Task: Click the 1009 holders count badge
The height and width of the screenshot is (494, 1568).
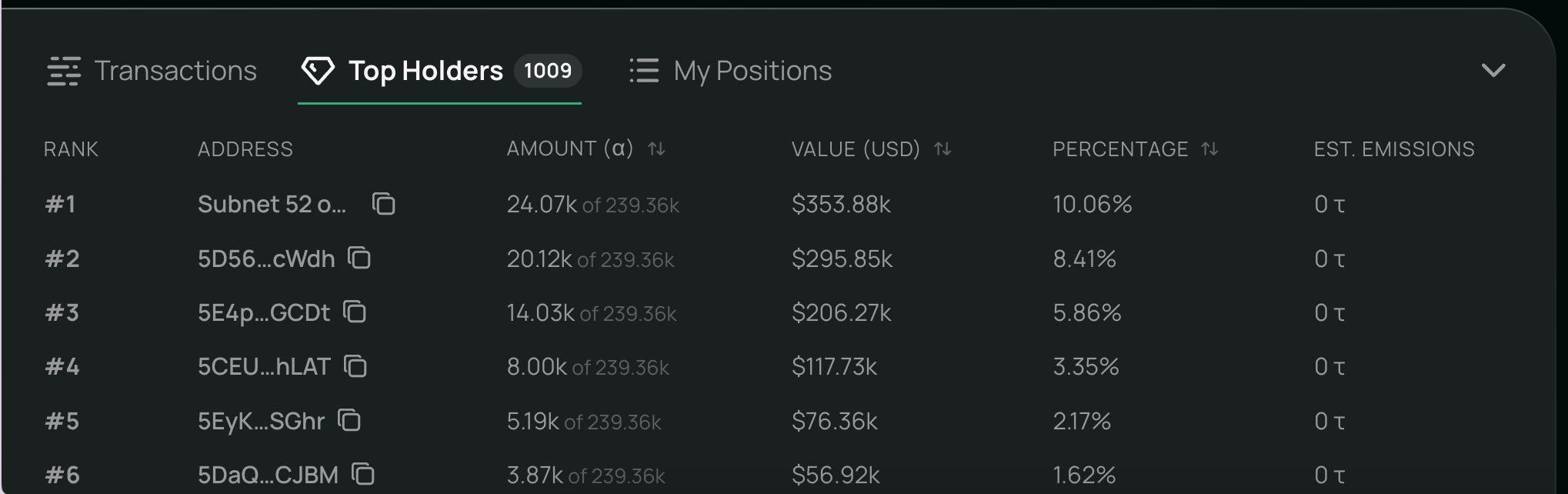Action: [548, 71]
